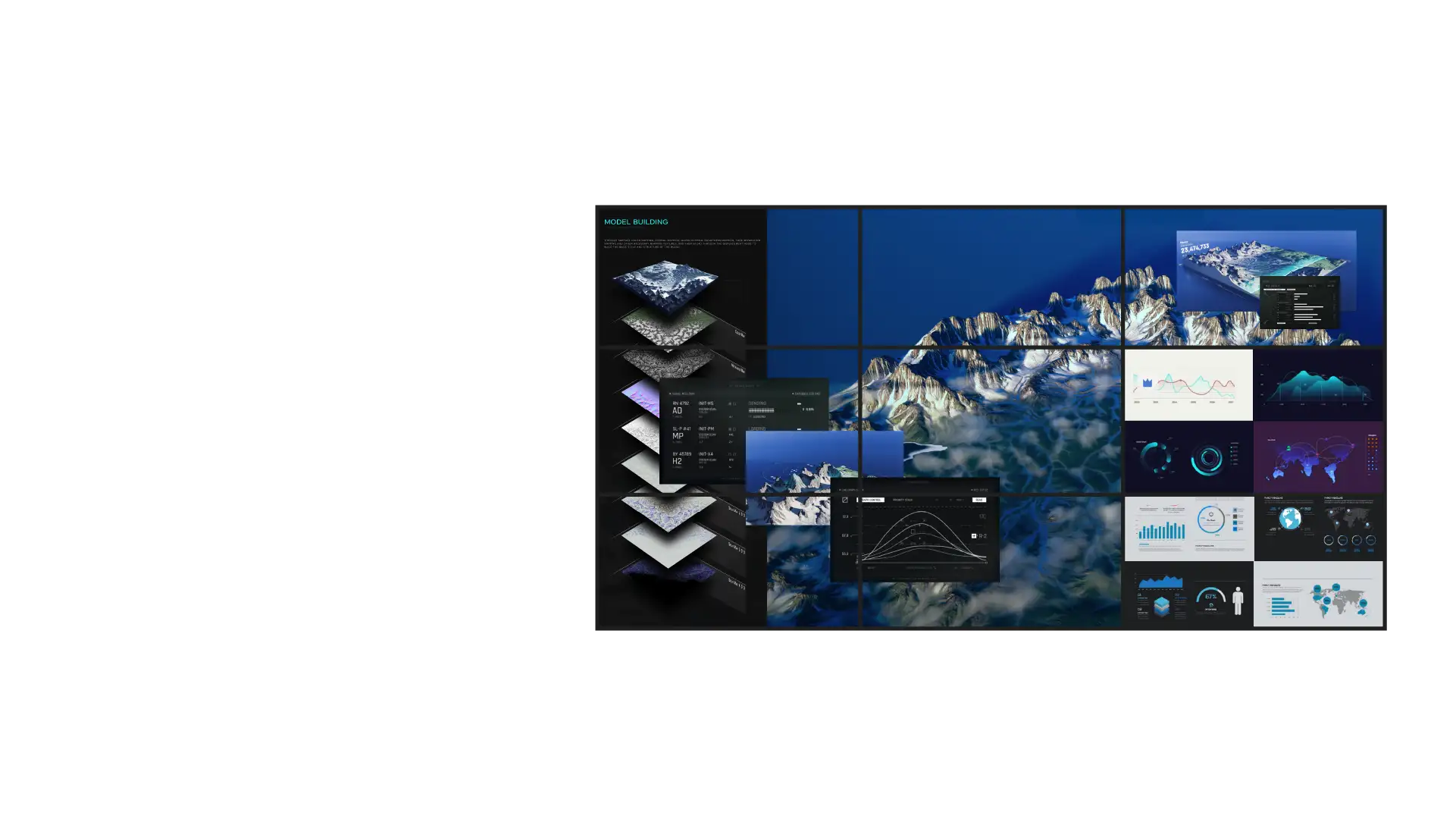Open the teal mountain area chart panel
The height and width of the screenshot is (819, 1456).
pos(1317,384)
